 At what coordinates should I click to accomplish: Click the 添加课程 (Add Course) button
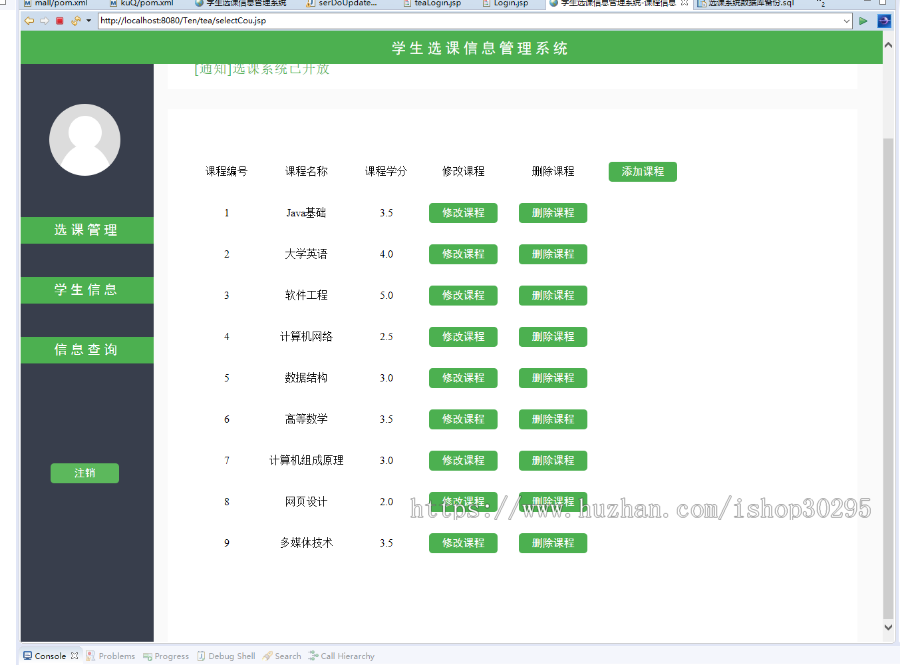642,171
